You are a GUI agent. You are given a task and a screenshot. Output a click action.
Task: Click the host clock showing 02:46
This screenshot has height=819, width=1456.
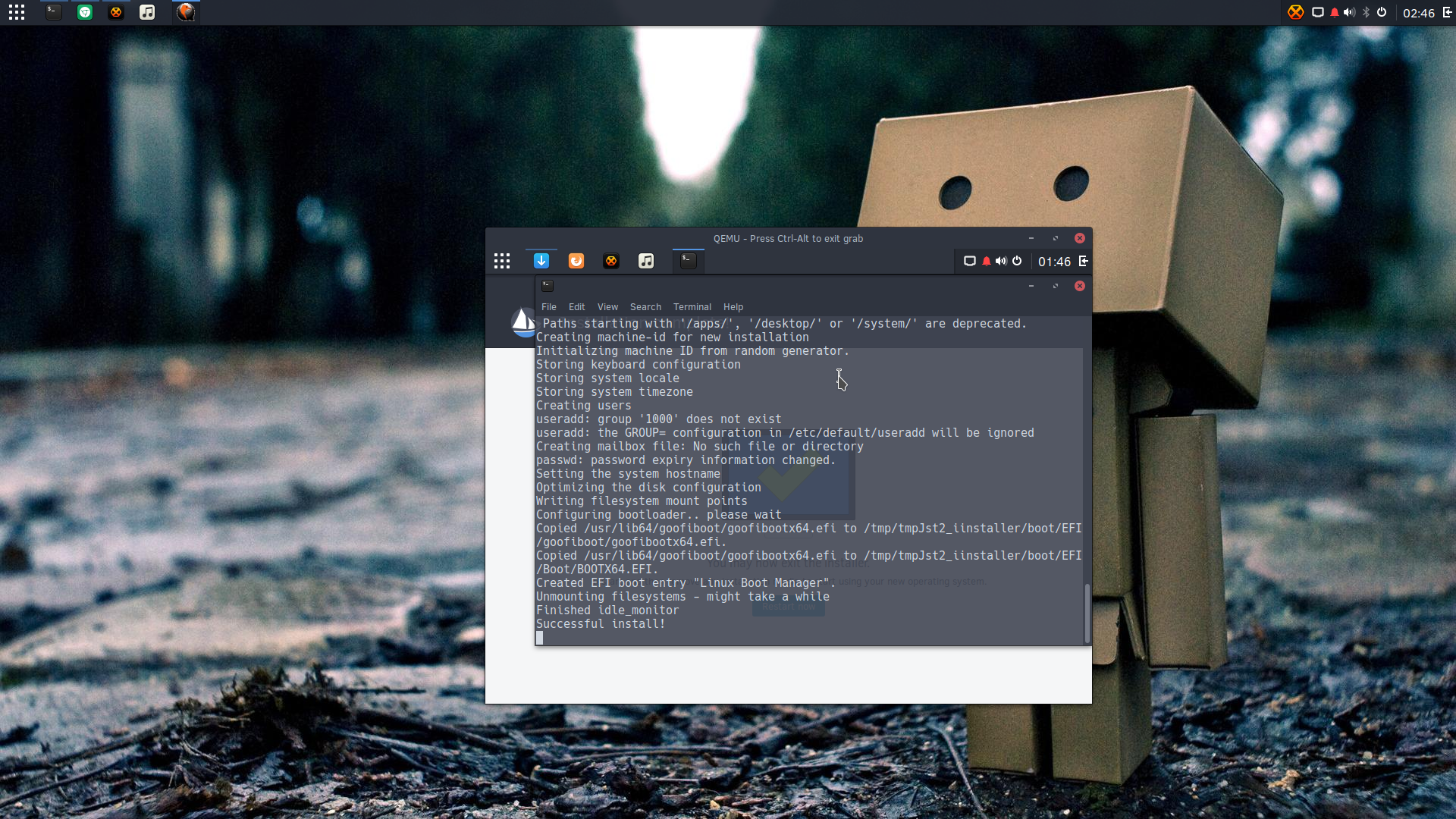[1419, 13]
